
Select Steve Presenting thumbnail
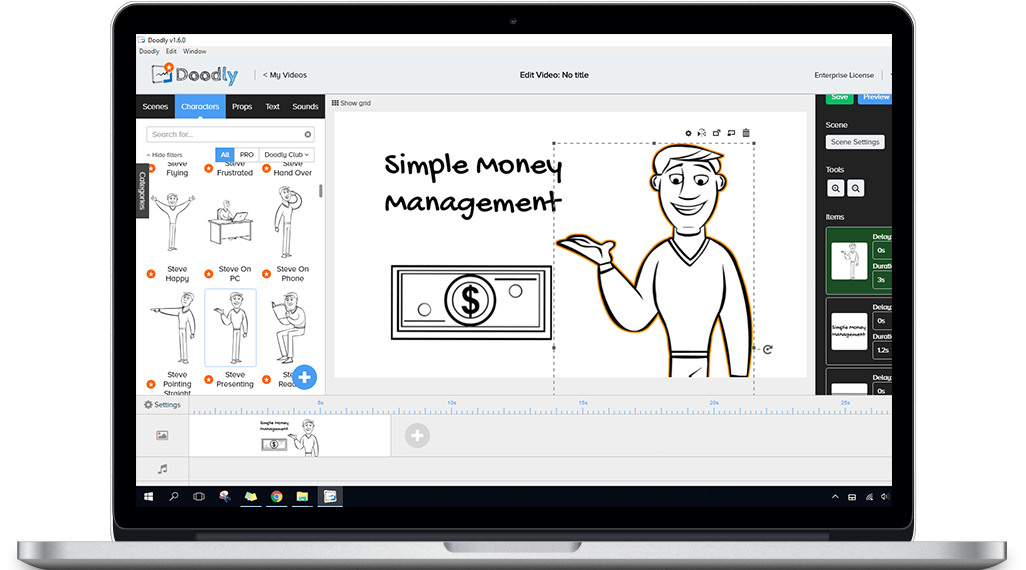231,327
